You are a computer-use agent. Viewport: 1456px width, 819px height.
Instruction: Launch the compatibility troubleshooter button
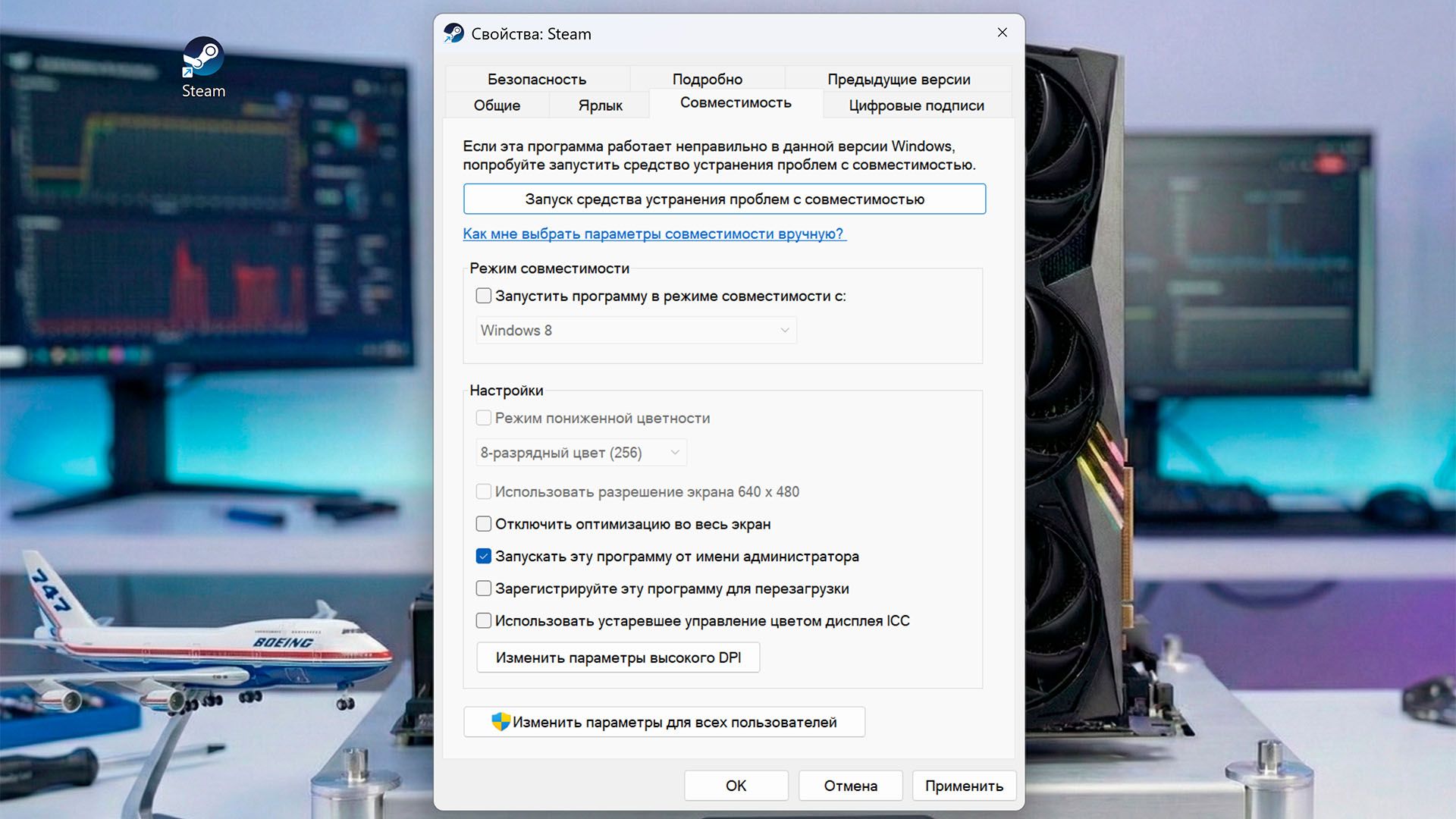point(724,199)
